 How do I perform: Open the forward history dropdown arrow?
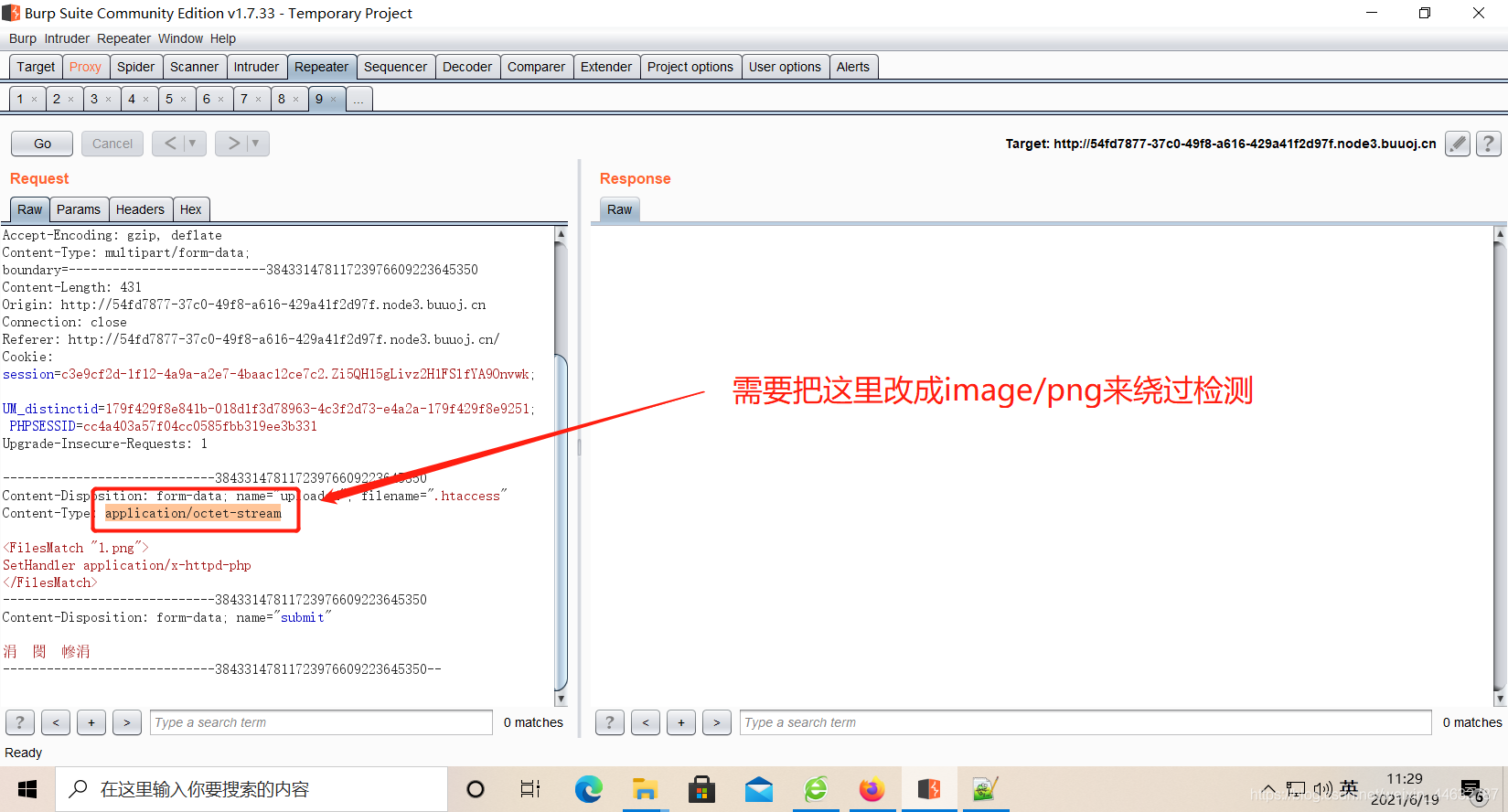pyautogui.click(x=256, y=144)
